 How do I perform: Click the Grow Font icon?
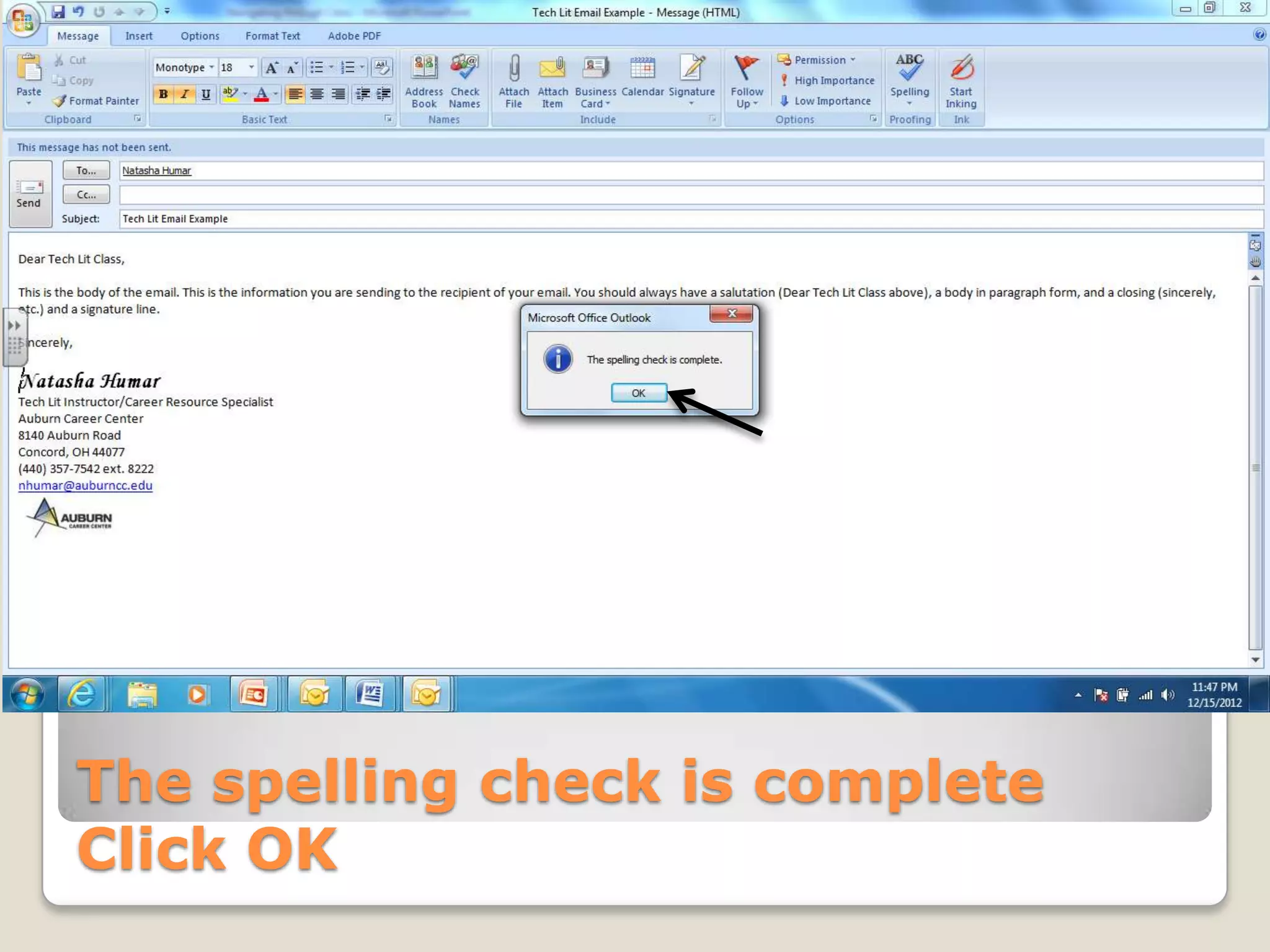point(272,68)
